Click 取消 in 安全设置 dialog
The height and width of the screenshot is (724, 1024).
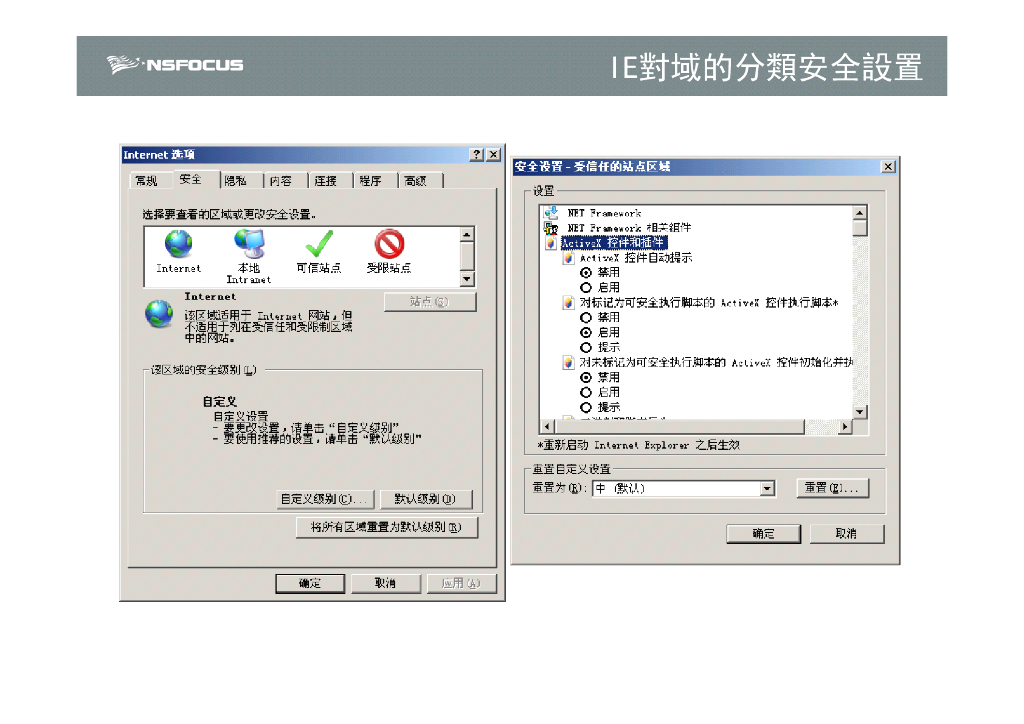[847, 534]
